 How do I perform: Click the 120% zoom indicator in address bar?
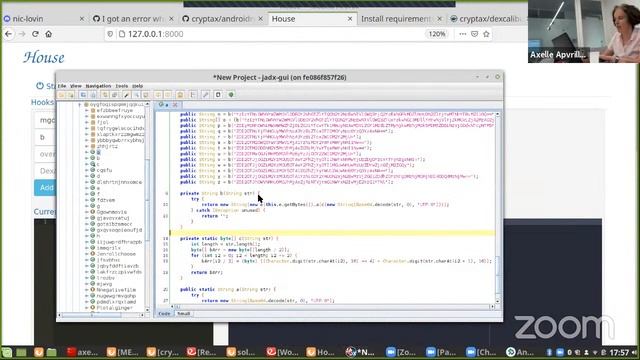point(437,34)
